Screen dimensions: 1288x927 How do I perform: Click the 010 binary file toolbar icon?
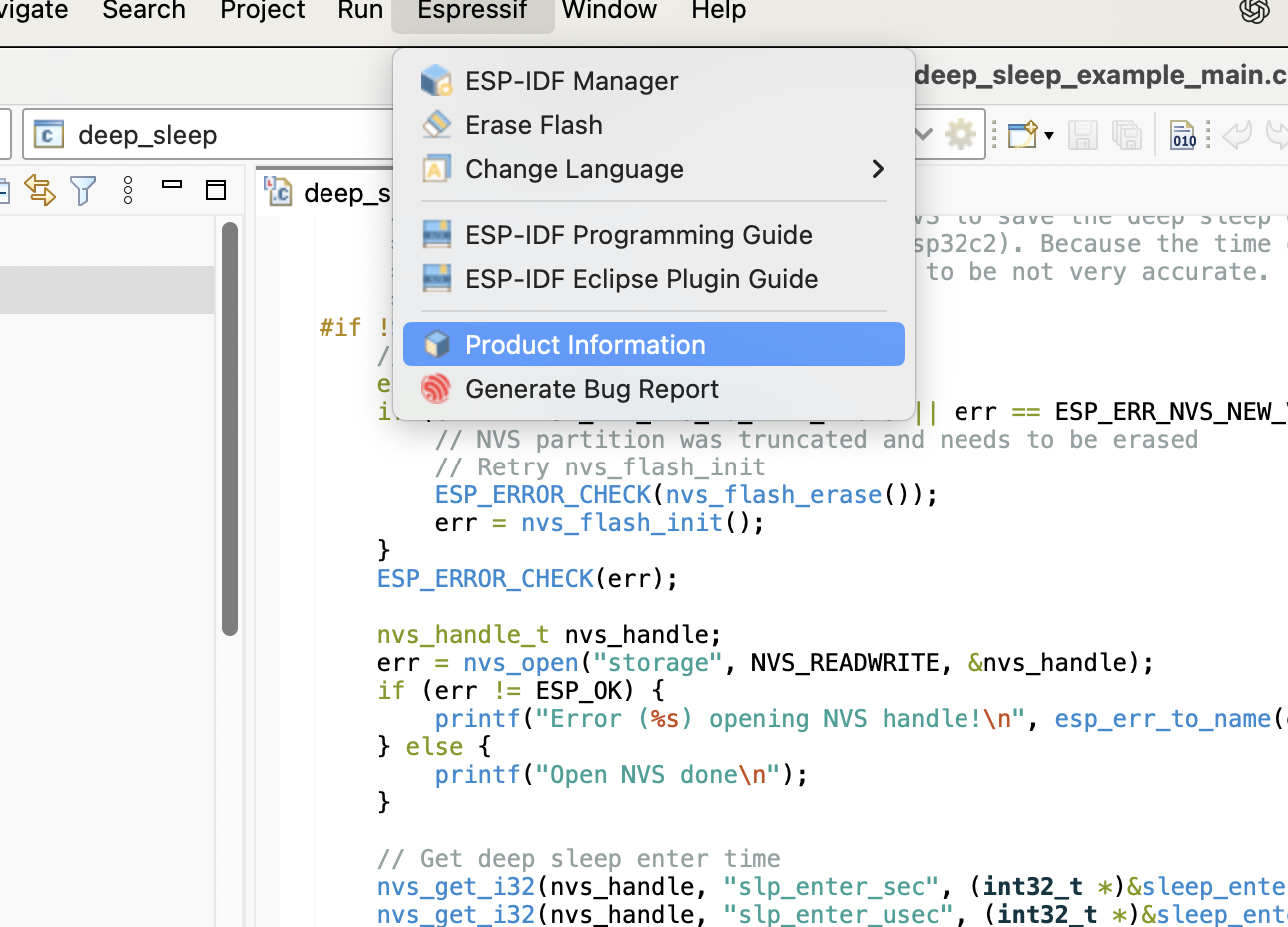pyautogui.click(x=1183, y=134)
